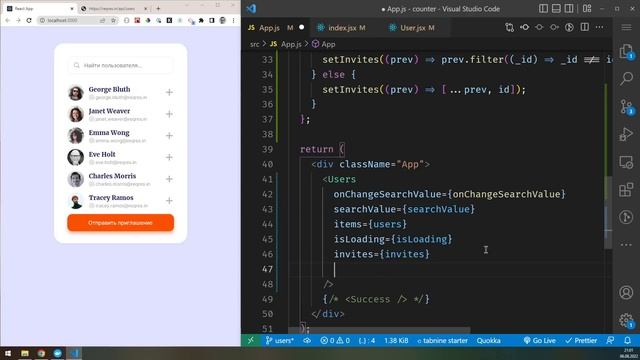This screenshot has height=360, width=640.
Task: Open Changes for App.js file
Action: (509, 27)
